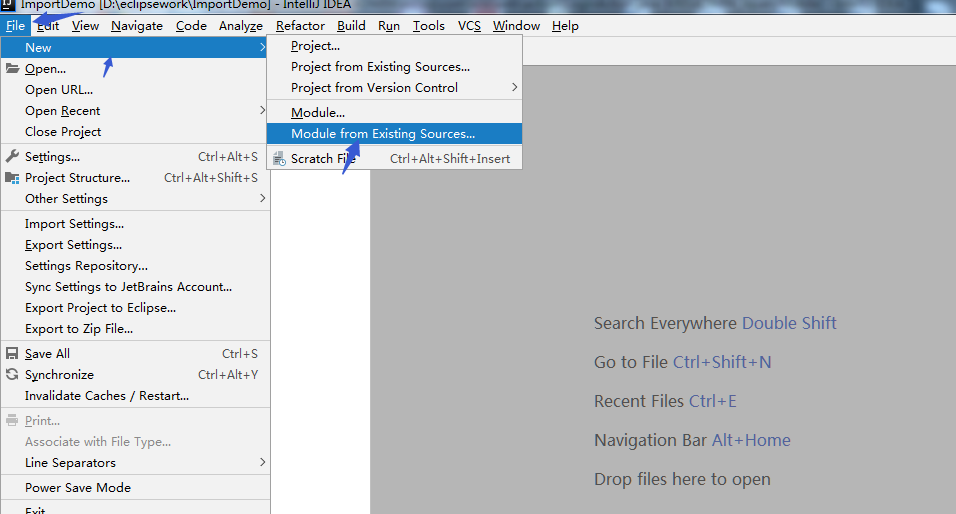Screen dimensions: 956x514
Task: Open the VCS menu
Action: 469,26
